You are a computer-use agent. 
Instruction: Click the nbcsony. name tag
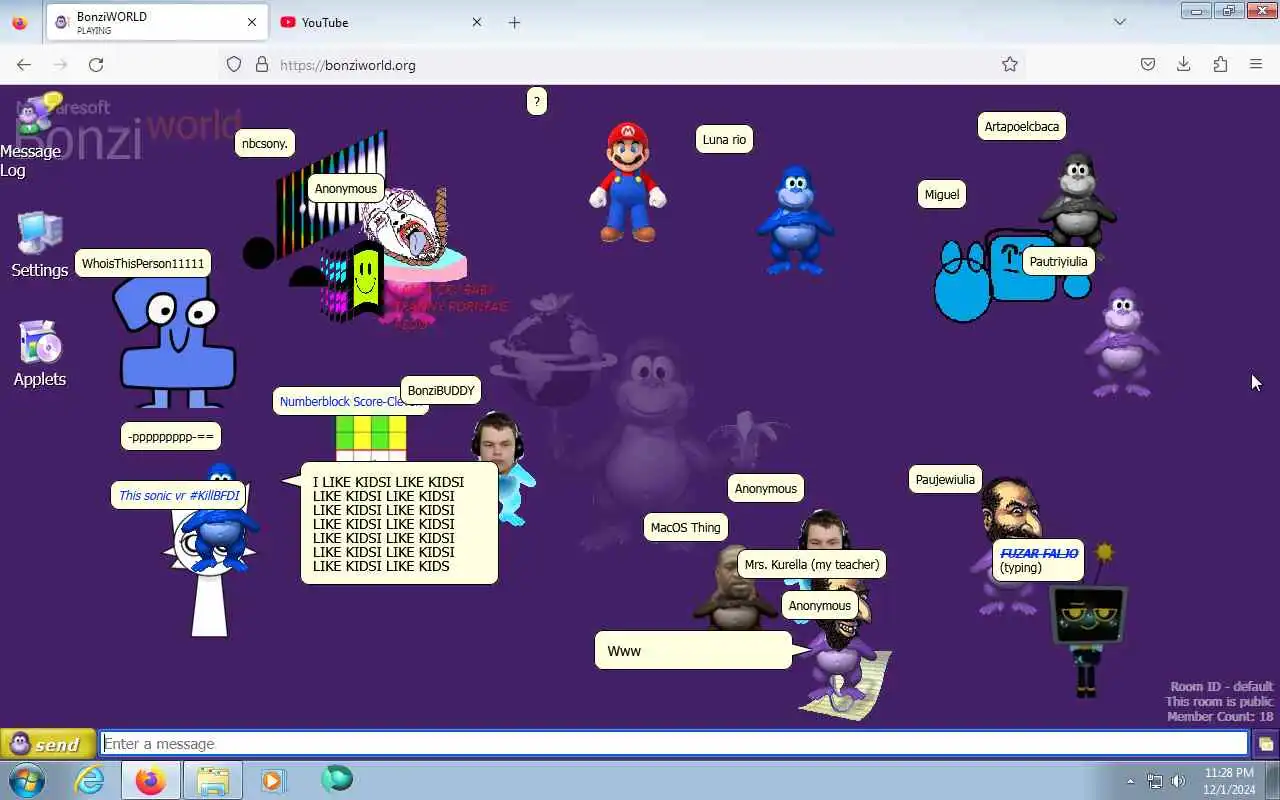tap(265, 143)
